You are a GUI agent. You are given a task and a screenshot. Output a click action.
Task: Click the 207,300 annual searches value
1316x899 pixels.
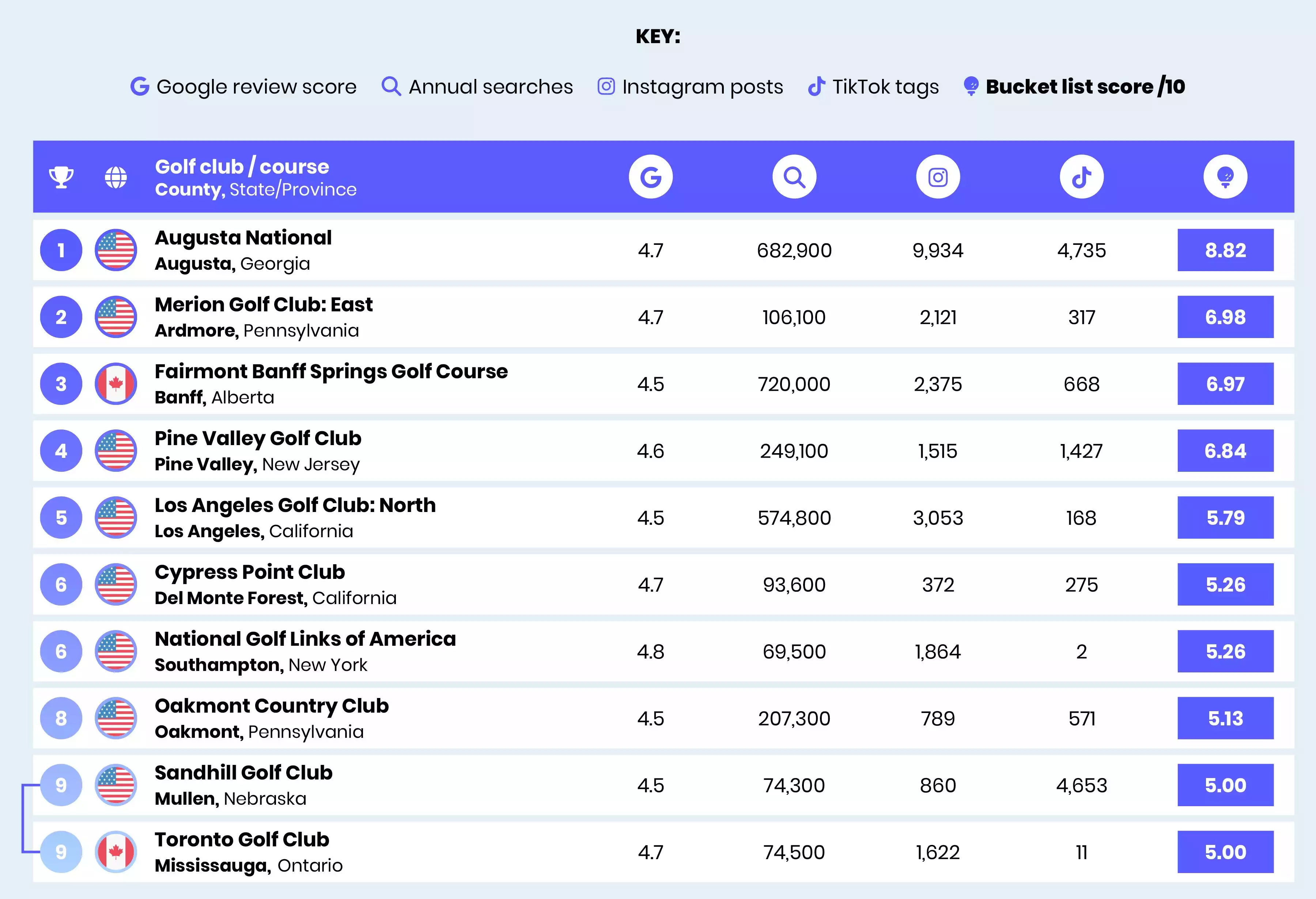pyautogui.click(x=794, y=718)
